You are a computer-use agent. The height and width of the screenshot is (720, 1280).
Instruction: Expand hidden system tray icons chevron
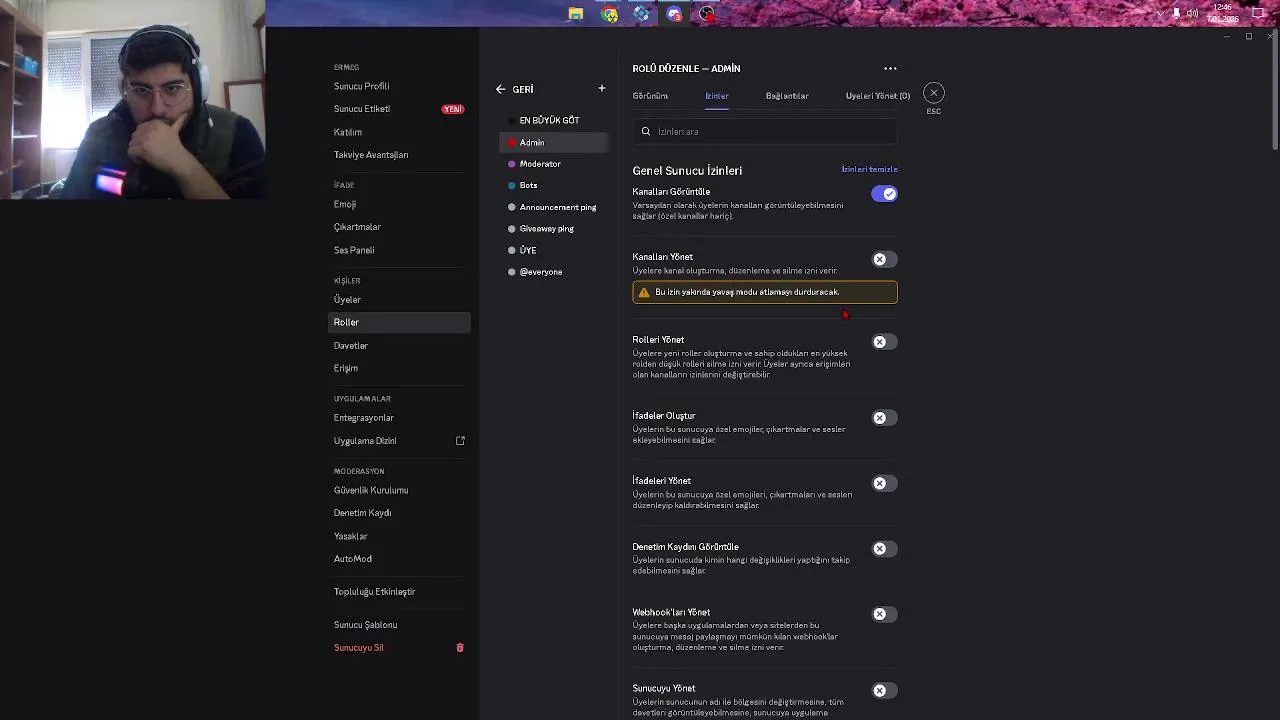[1160, 13]
